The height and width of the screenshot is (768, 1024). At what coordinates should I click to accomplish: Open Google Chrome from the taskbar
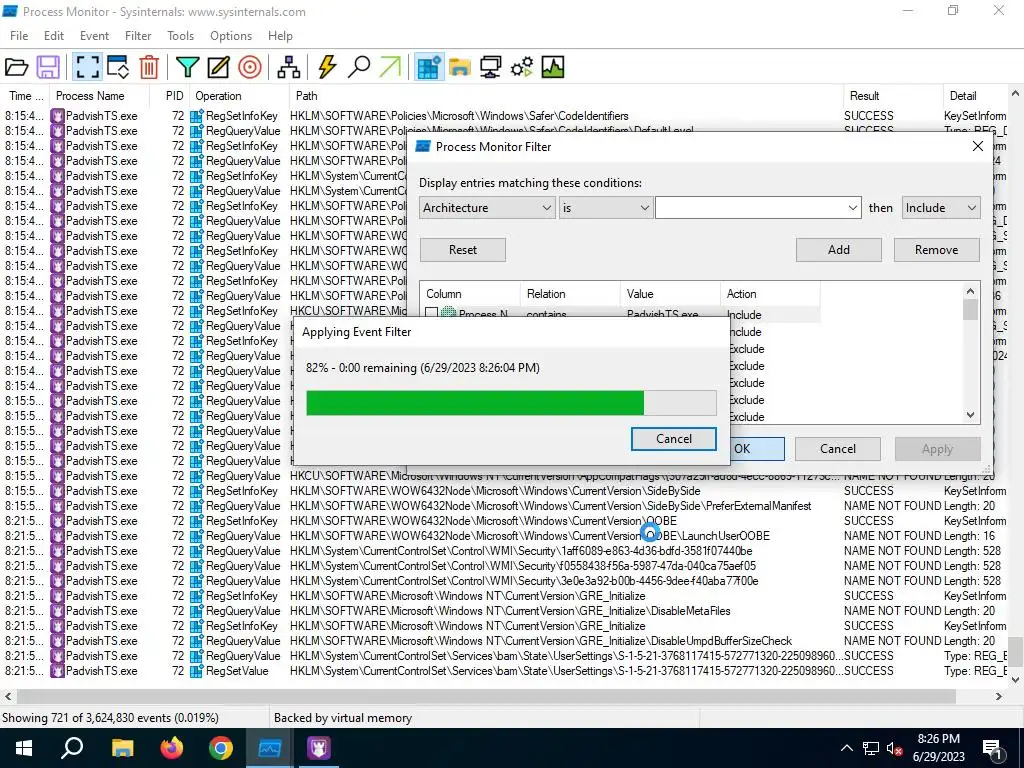tap(221, 748)
